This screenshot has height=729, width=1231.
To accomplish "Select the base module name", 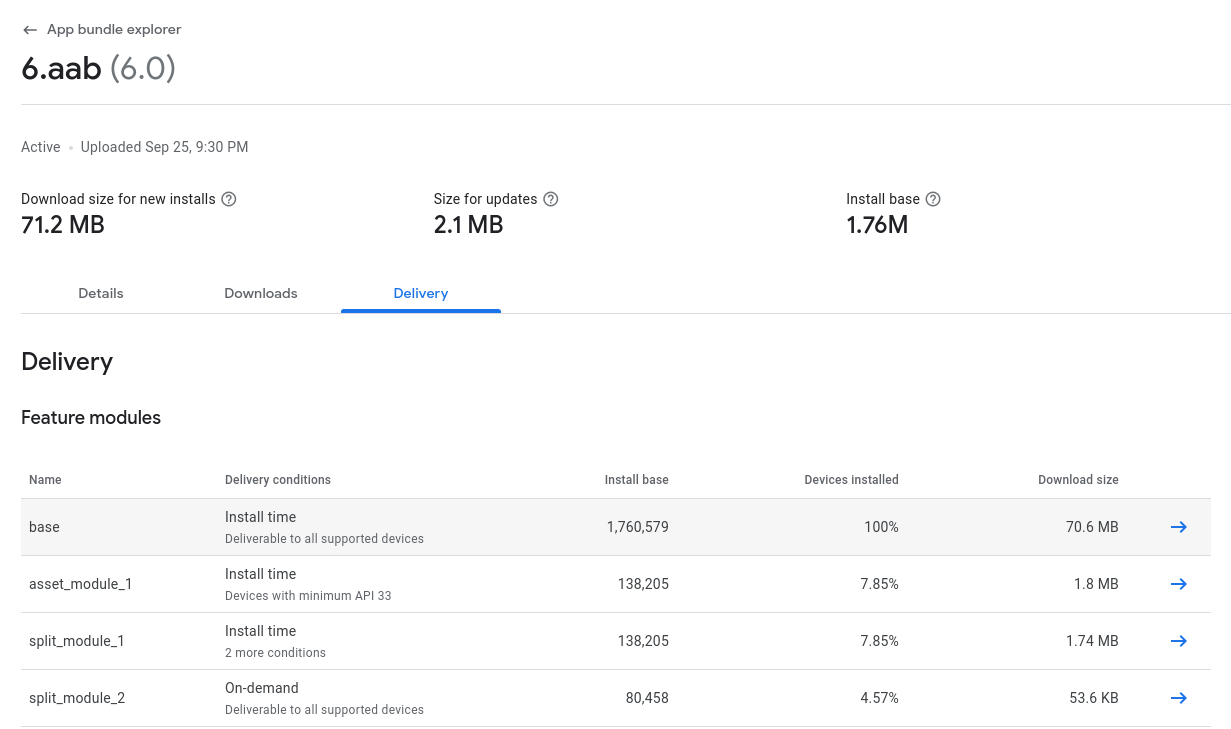I will point(44,527).
